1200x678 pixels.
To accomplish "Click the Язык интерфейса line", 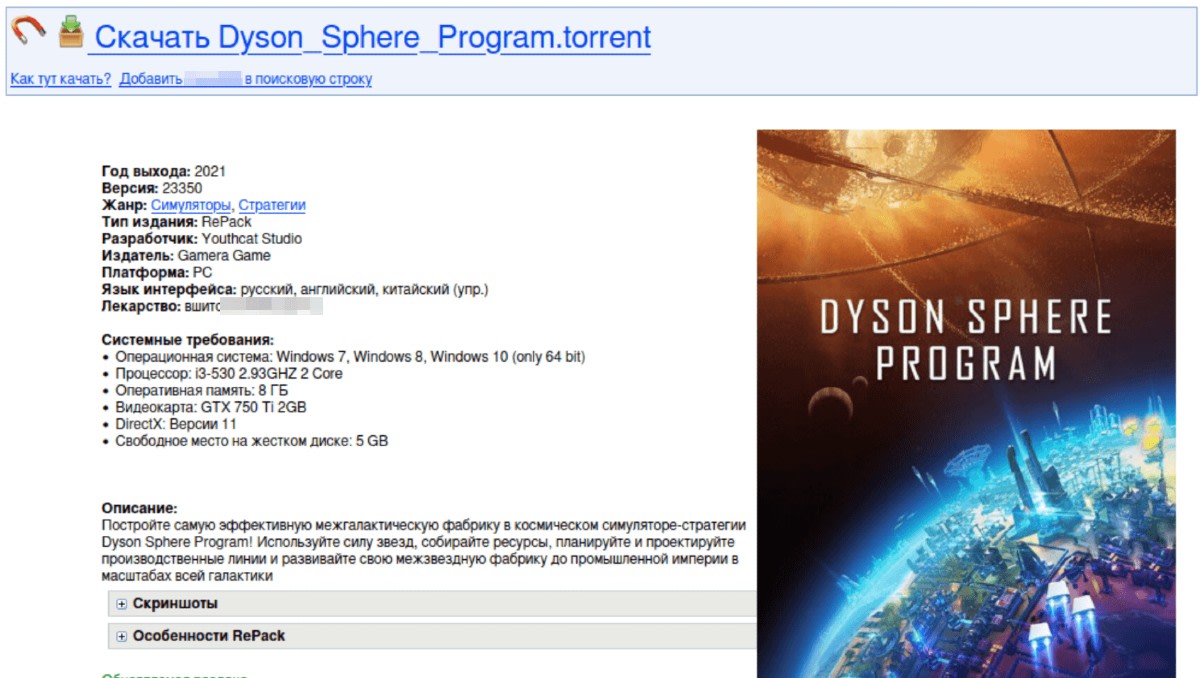I will coord(295,289).
